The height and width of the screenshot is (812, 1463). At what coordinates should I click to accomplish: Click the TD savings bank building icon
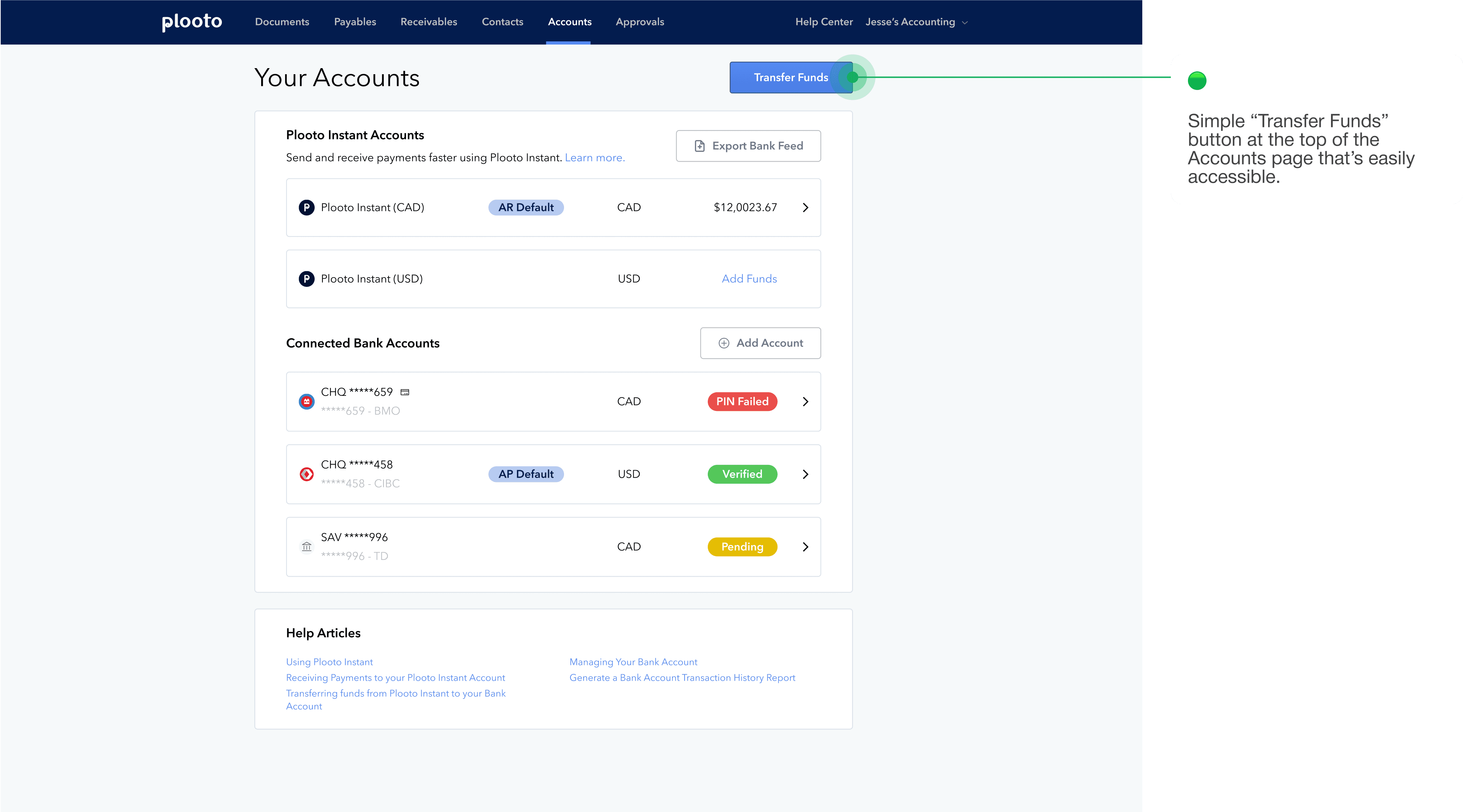[x=307, y=547]
